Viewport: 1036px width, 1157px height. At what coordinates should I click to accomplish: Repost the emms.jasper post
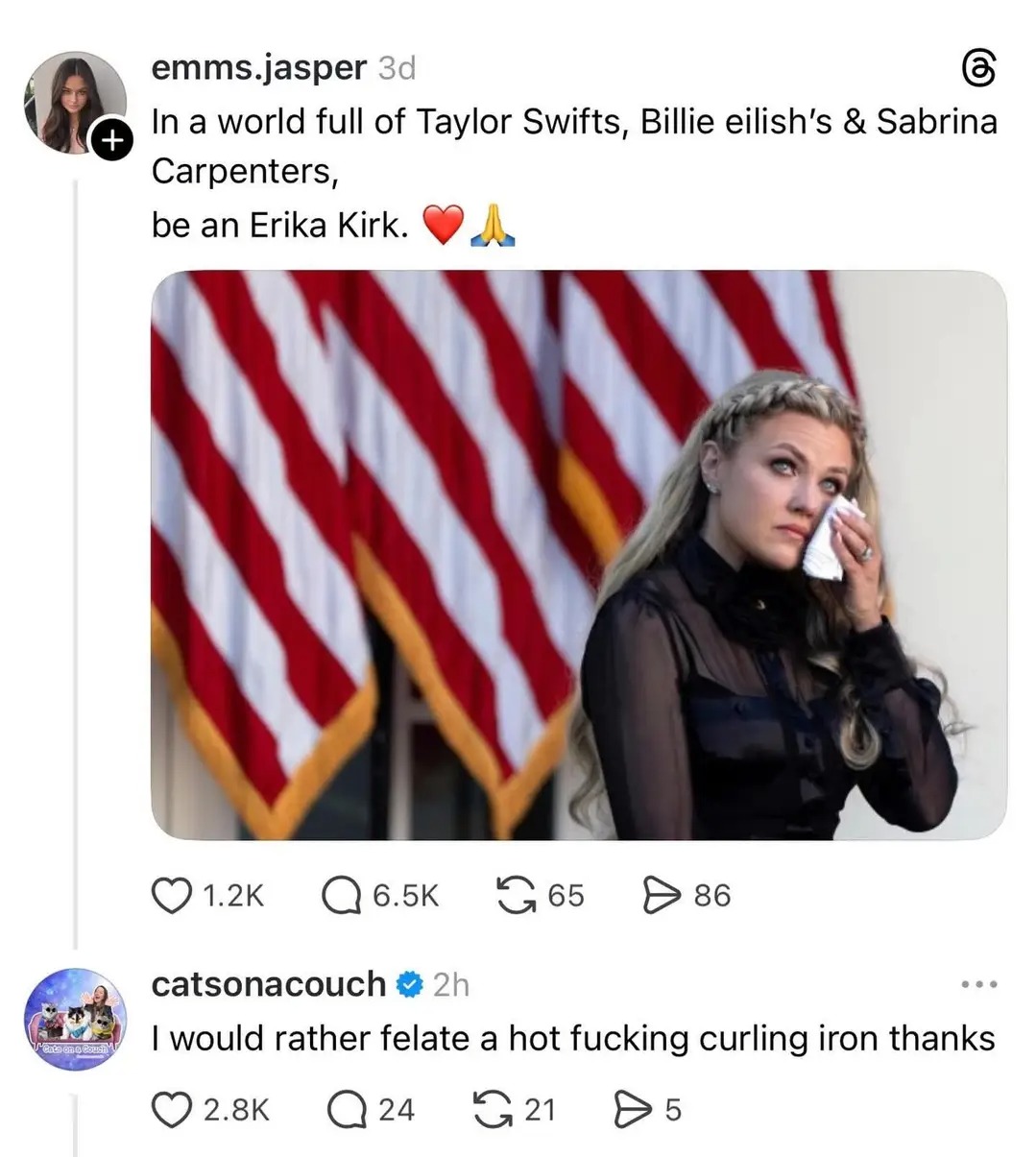pos(516,895)
